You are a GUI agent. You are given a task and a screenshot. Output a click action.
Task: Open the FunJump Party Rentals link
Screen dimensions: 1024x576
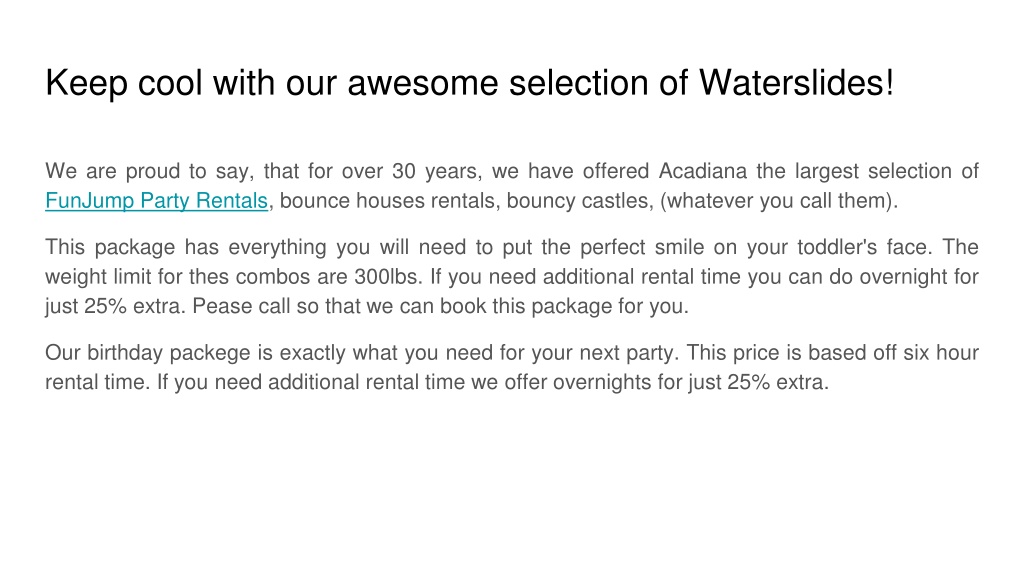click(156, 200)
